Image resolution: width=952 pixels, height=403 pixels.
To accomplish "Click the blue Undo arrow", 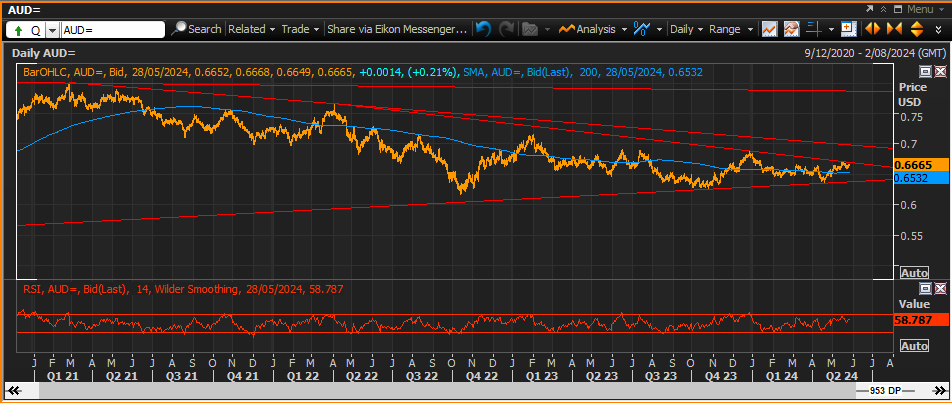I will pos(483,29).
